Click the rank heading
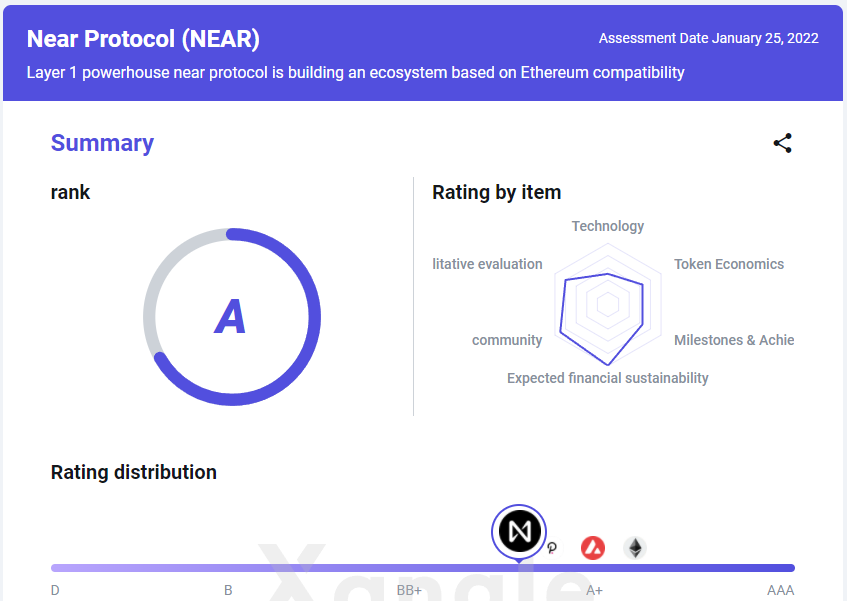This screenshot has width=847, height=601. pyautogui.click(x=70, y=192)
